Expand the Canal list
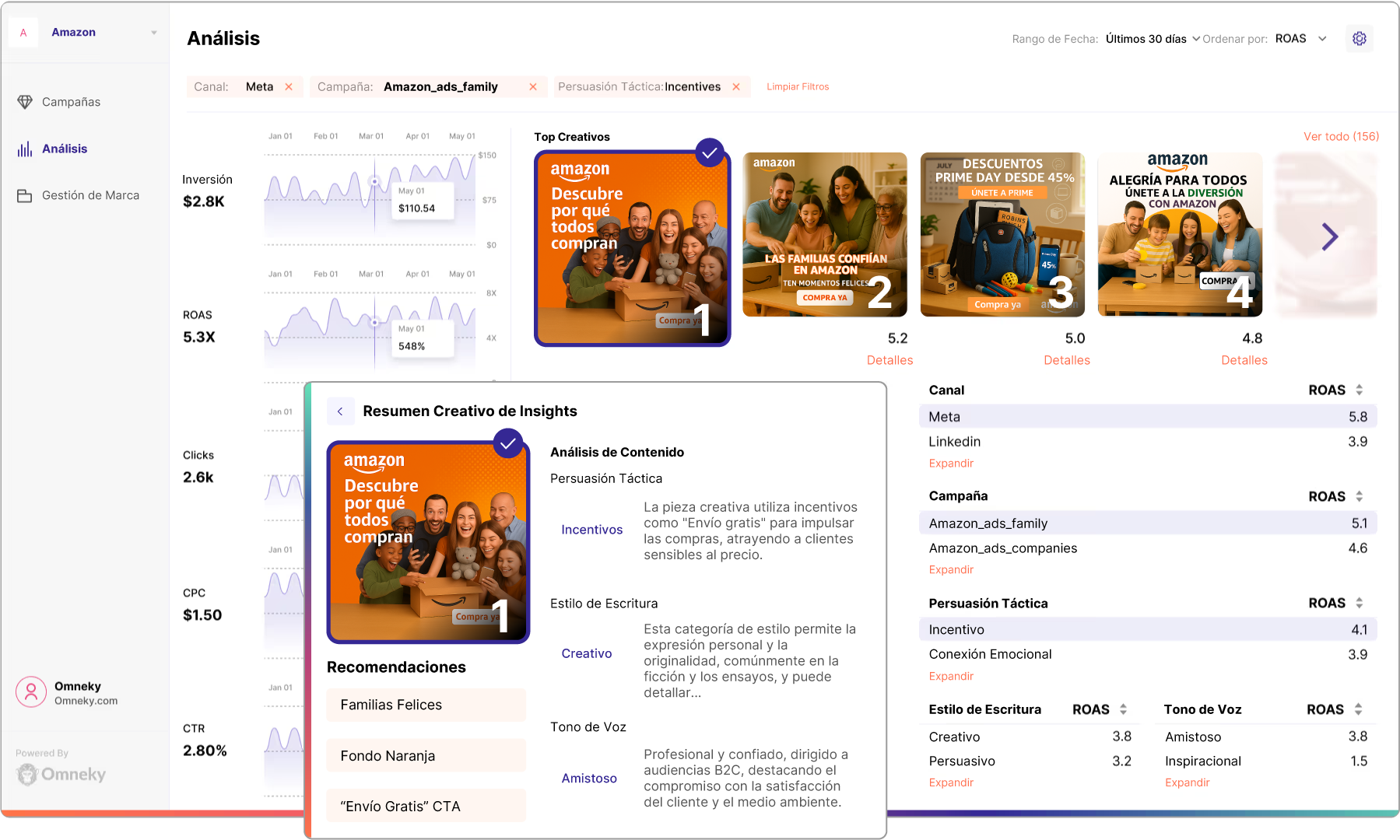This screenshot has width=1400, height=840. (x=951, y=464)
